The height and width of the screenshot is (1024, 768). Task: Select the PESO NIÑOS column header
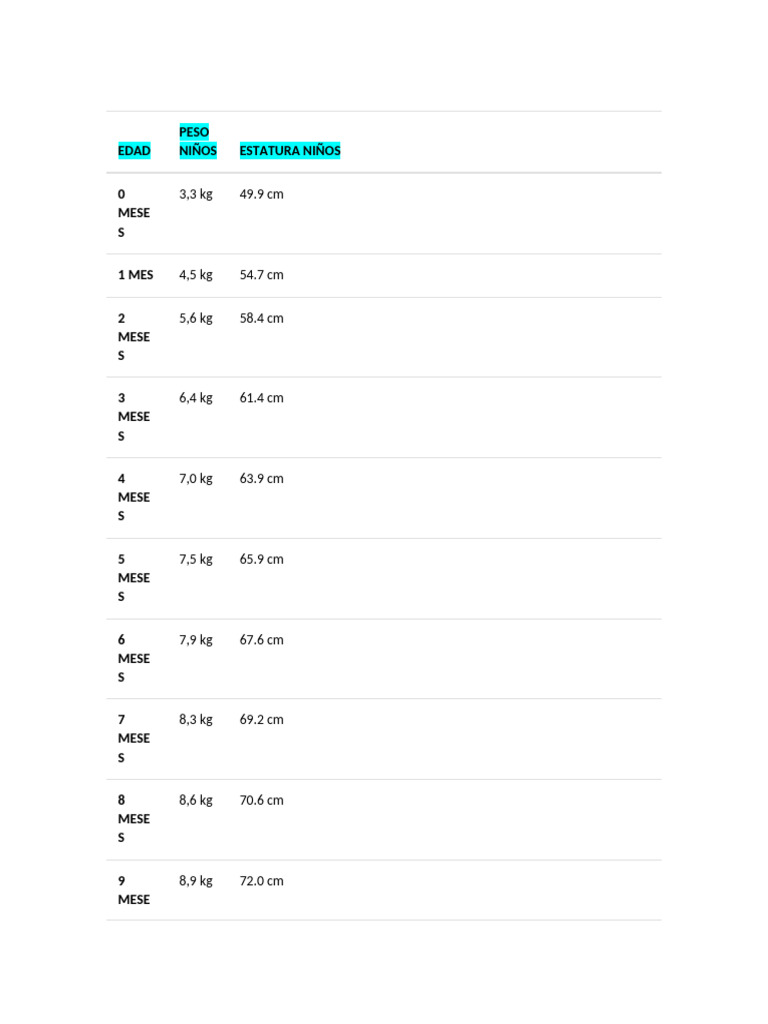[x=197, y=141]
